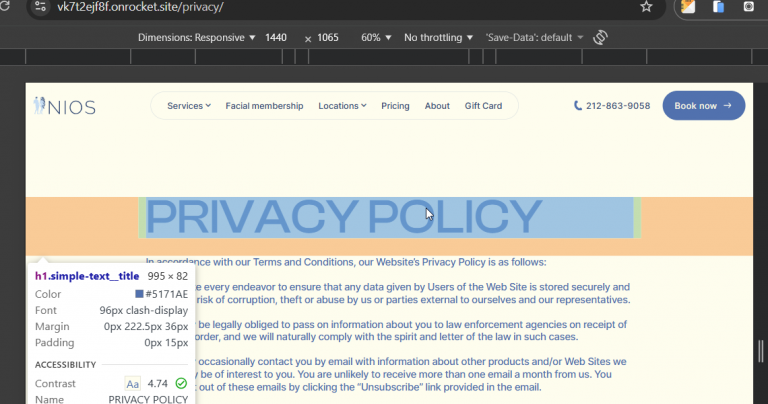Click the viewport resize handle on right edge

[761, 351]
